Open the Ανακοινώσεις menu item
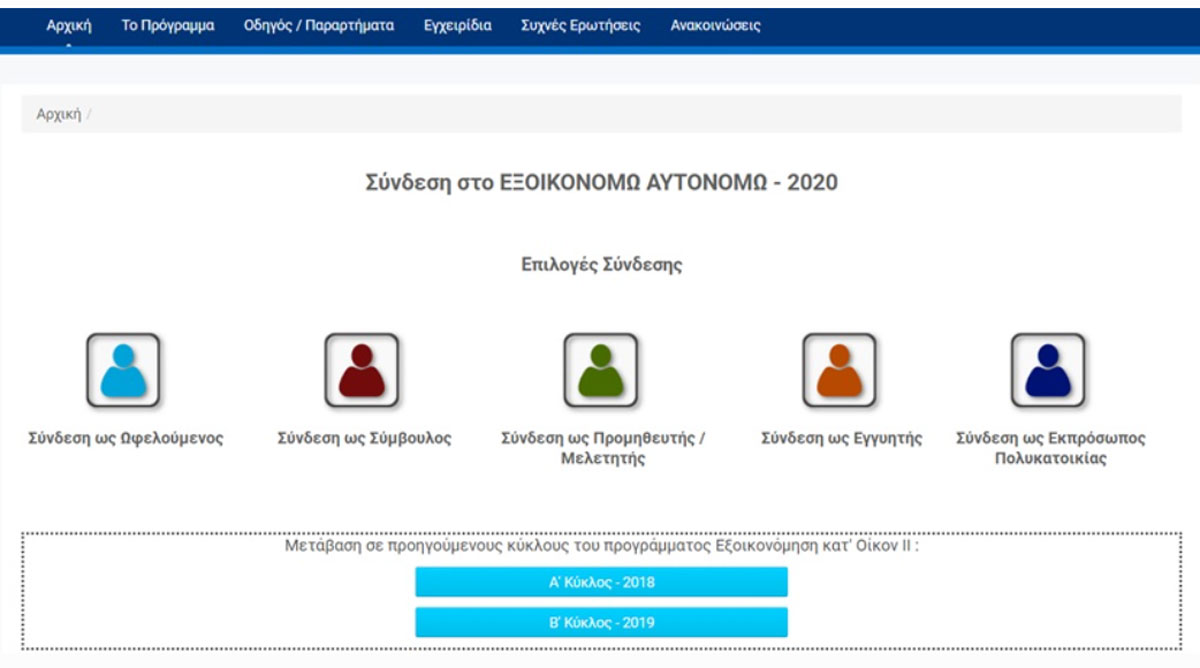Image resolution: width=1200 pixels, height=668 pixels. [715, 26]
